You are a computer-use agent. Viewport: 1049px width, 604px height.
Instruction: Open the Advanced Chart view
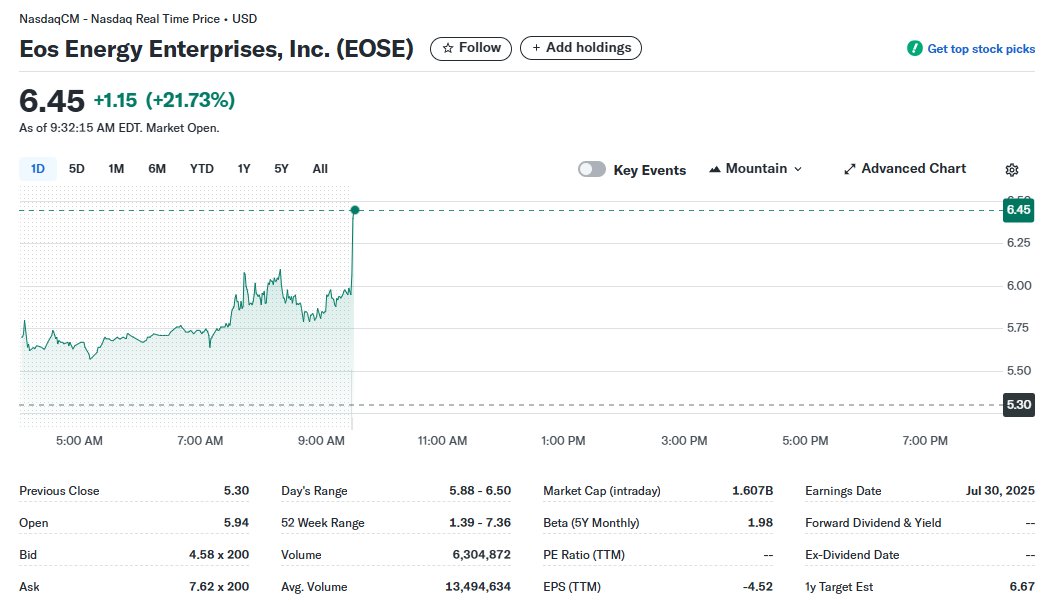click(904, 169)
